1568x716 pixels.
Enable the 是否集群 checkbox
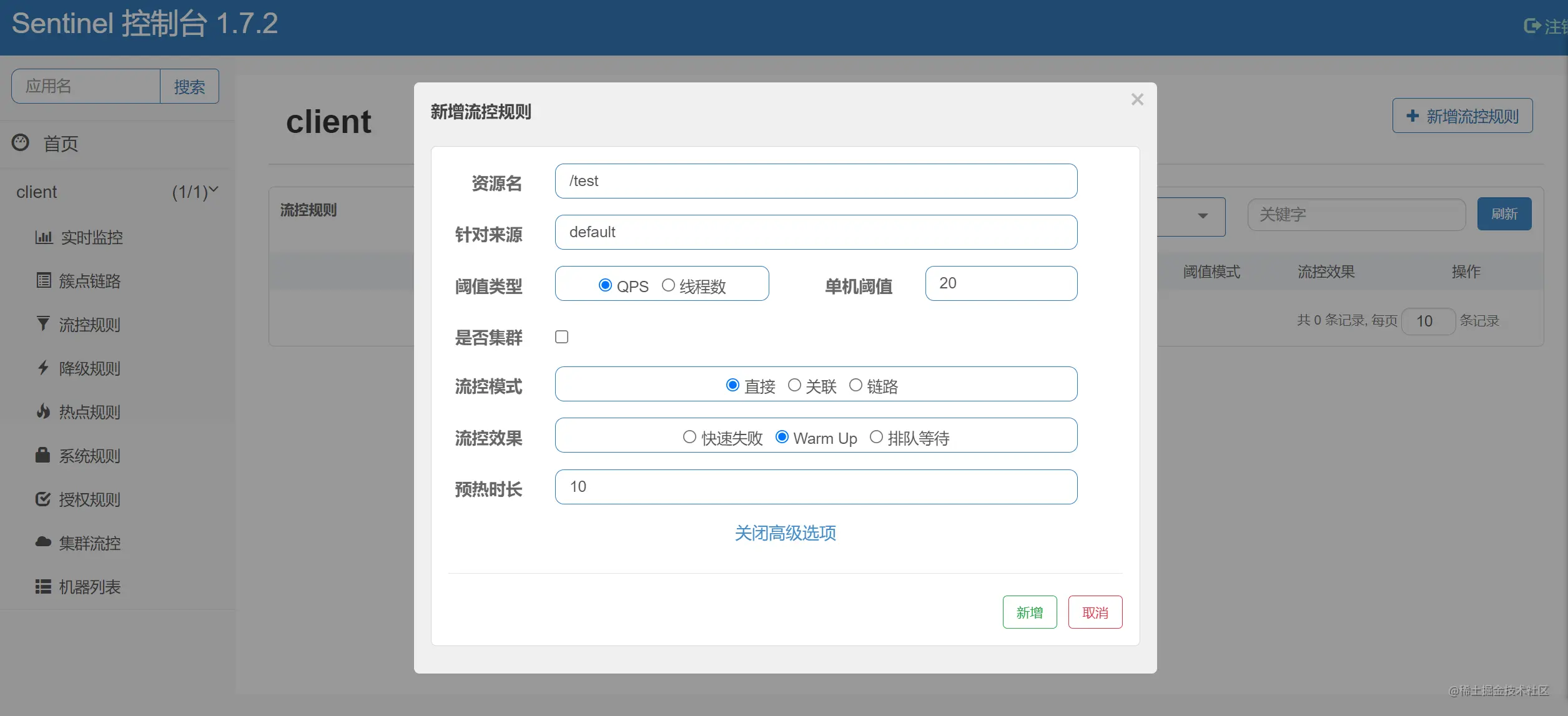(x=562, y=337)
